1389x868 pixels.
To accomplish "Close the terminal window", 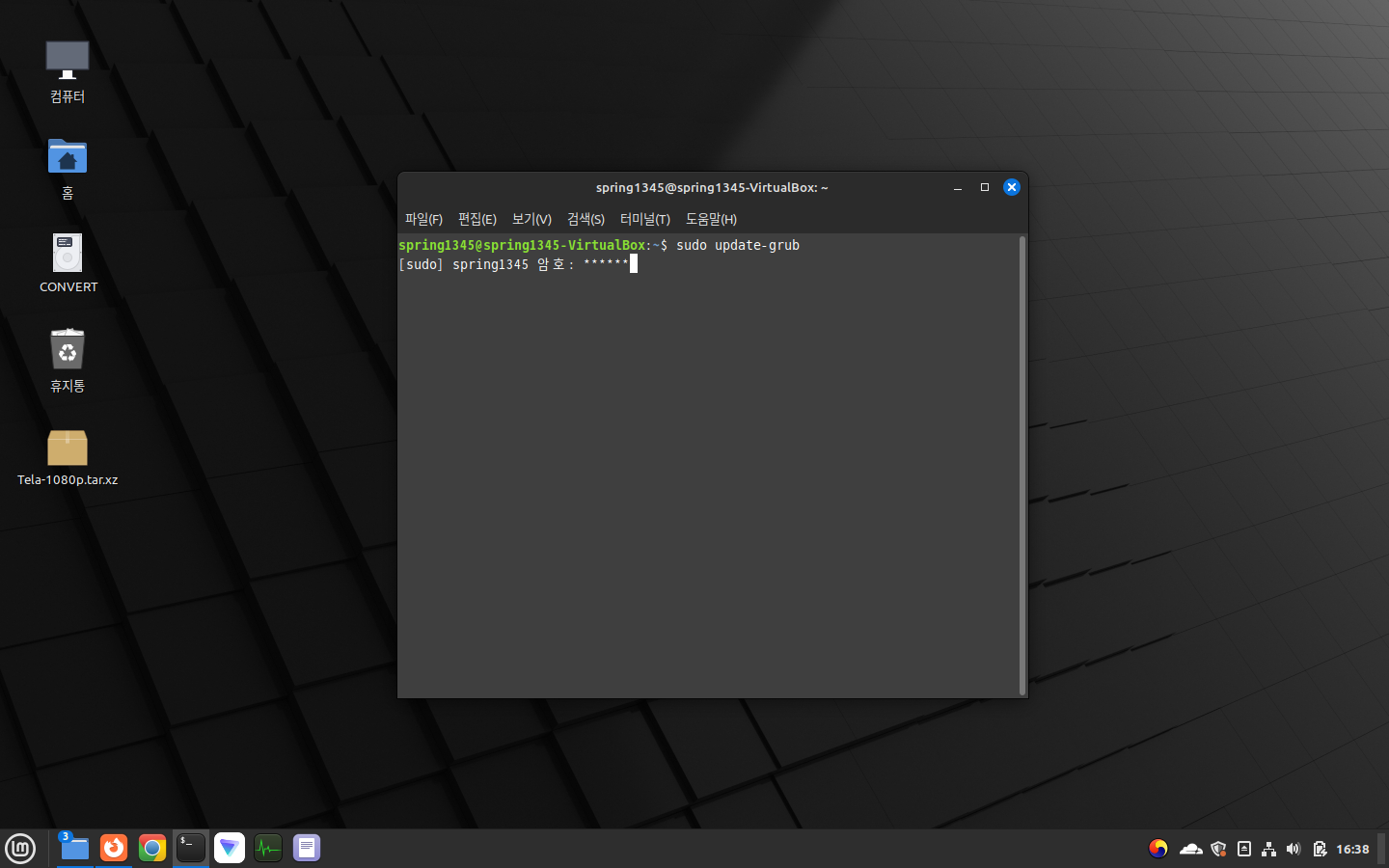I will (x=1012, y=187).
